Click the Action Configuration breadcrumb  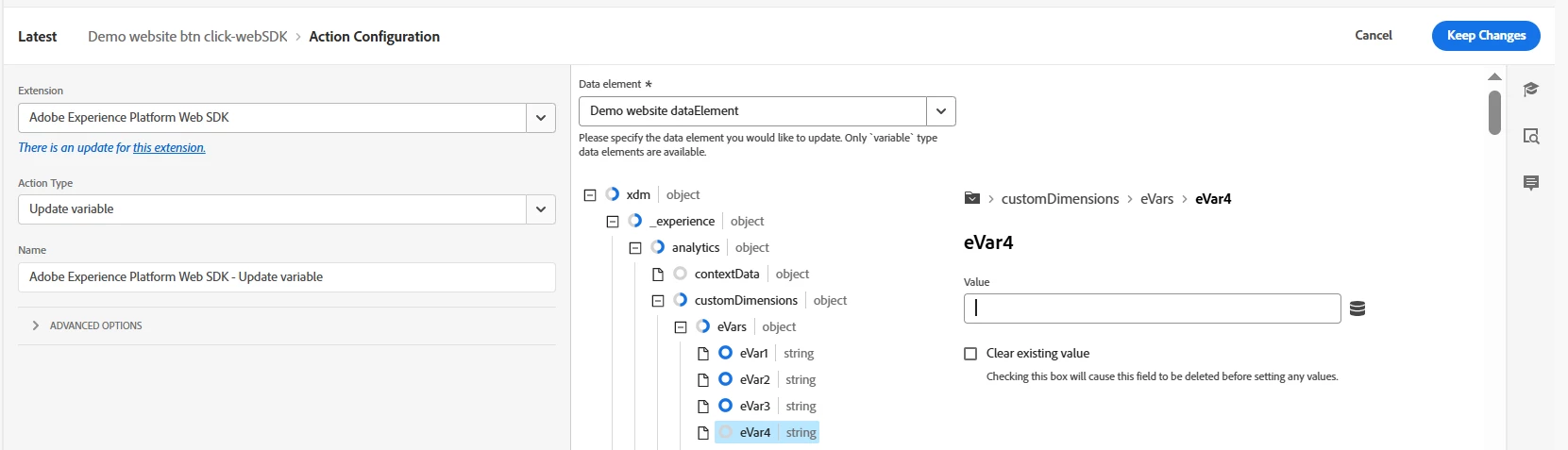pos(375,36)
